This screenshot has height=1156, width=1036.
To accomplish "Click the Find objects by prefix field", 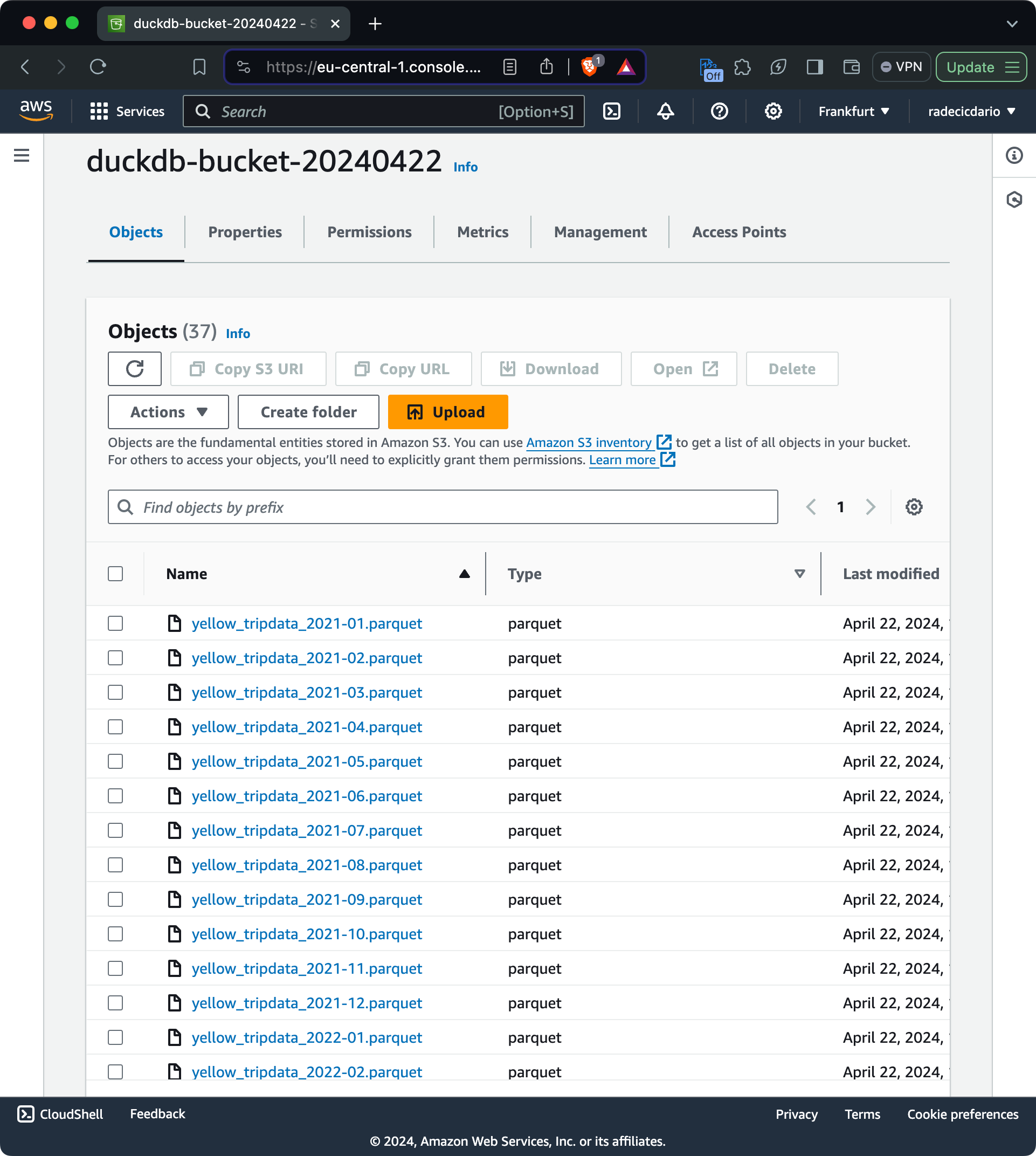I will click(x=443, y=507).
